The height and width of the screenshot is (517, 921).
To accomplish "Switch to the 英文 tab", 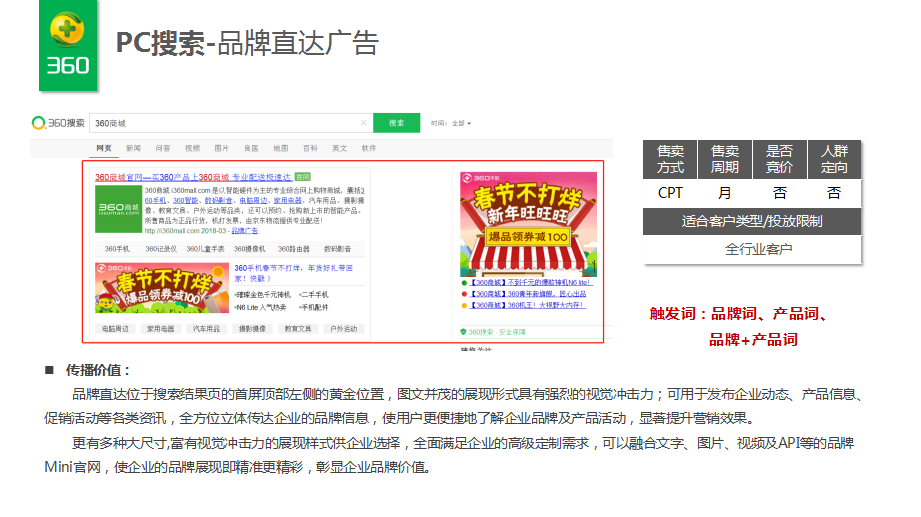I will (x=340, y=148).
